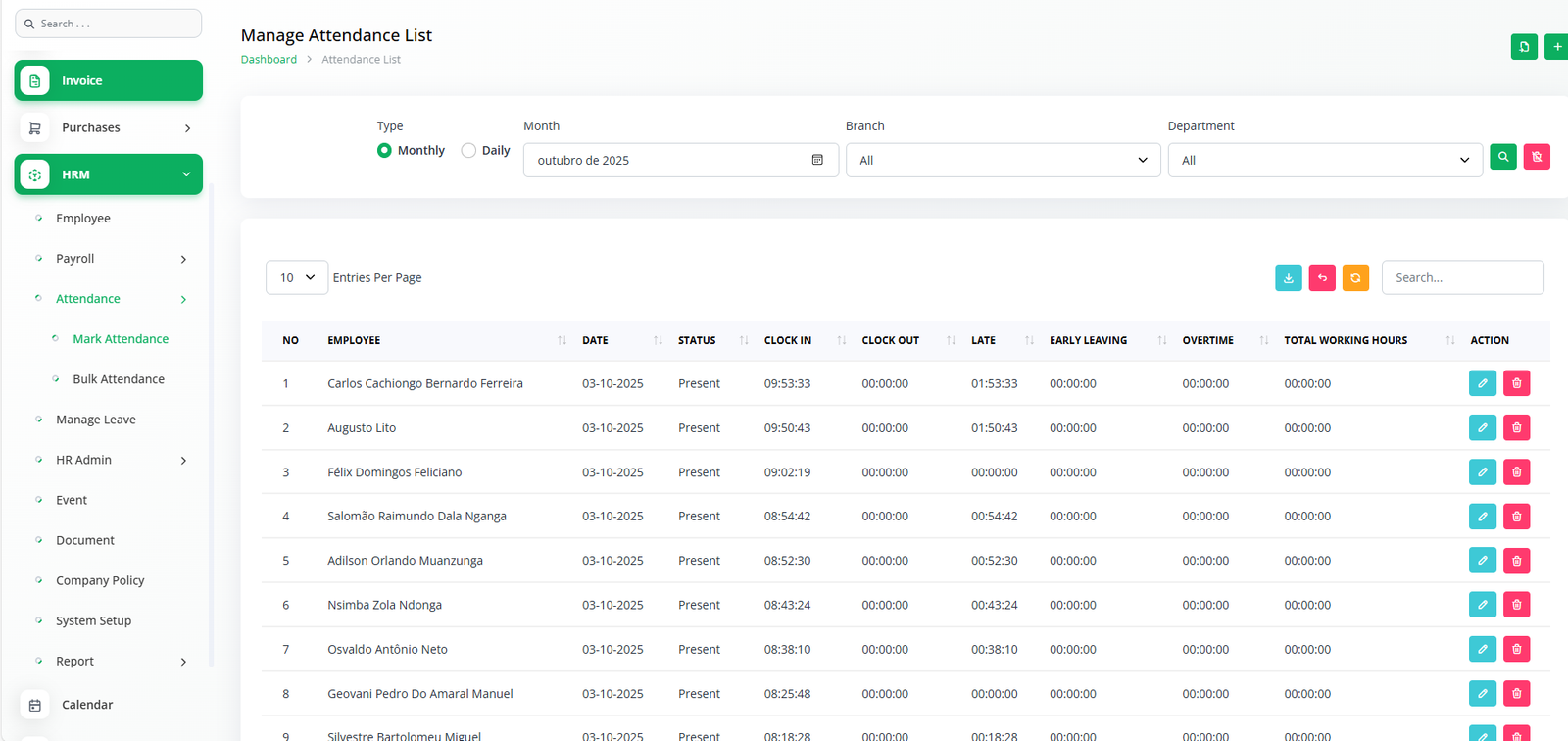This screenshot has width=1568, height=741.
Task: Open the Invoice sidebar item
Action: 109,80
